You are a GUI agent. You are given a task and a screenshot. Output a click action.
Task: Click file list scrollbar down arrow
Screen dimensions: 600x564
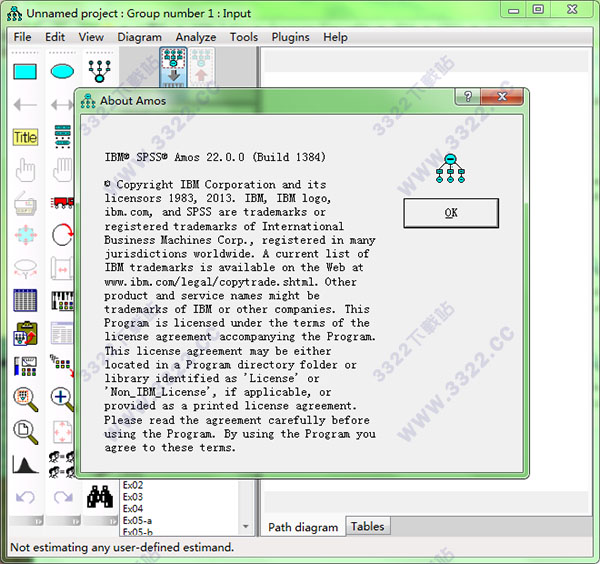pos(246,527)
